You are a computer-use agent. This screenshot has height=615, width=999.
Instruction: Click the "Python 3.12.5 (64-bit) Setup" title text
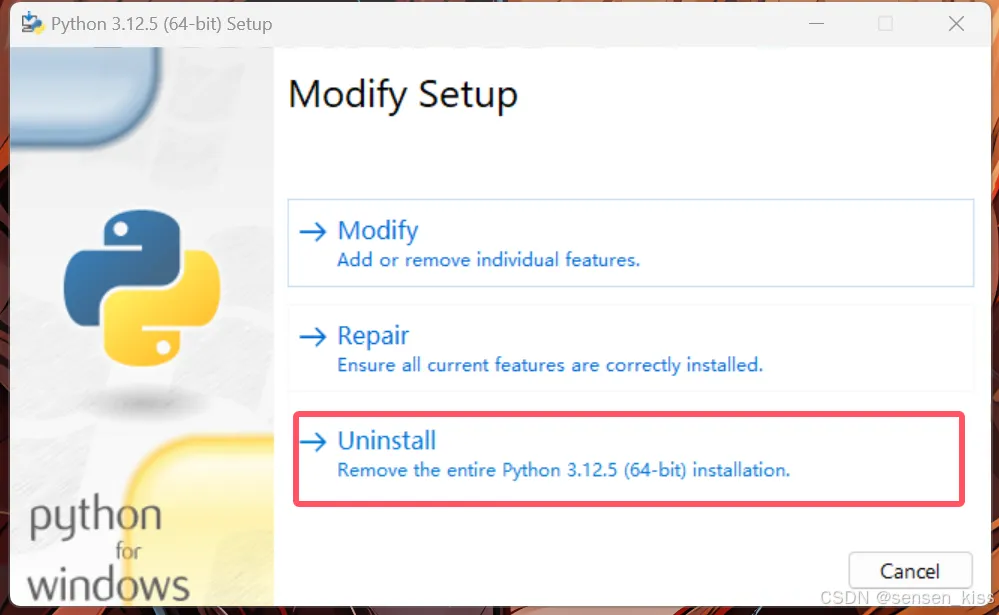161,24
